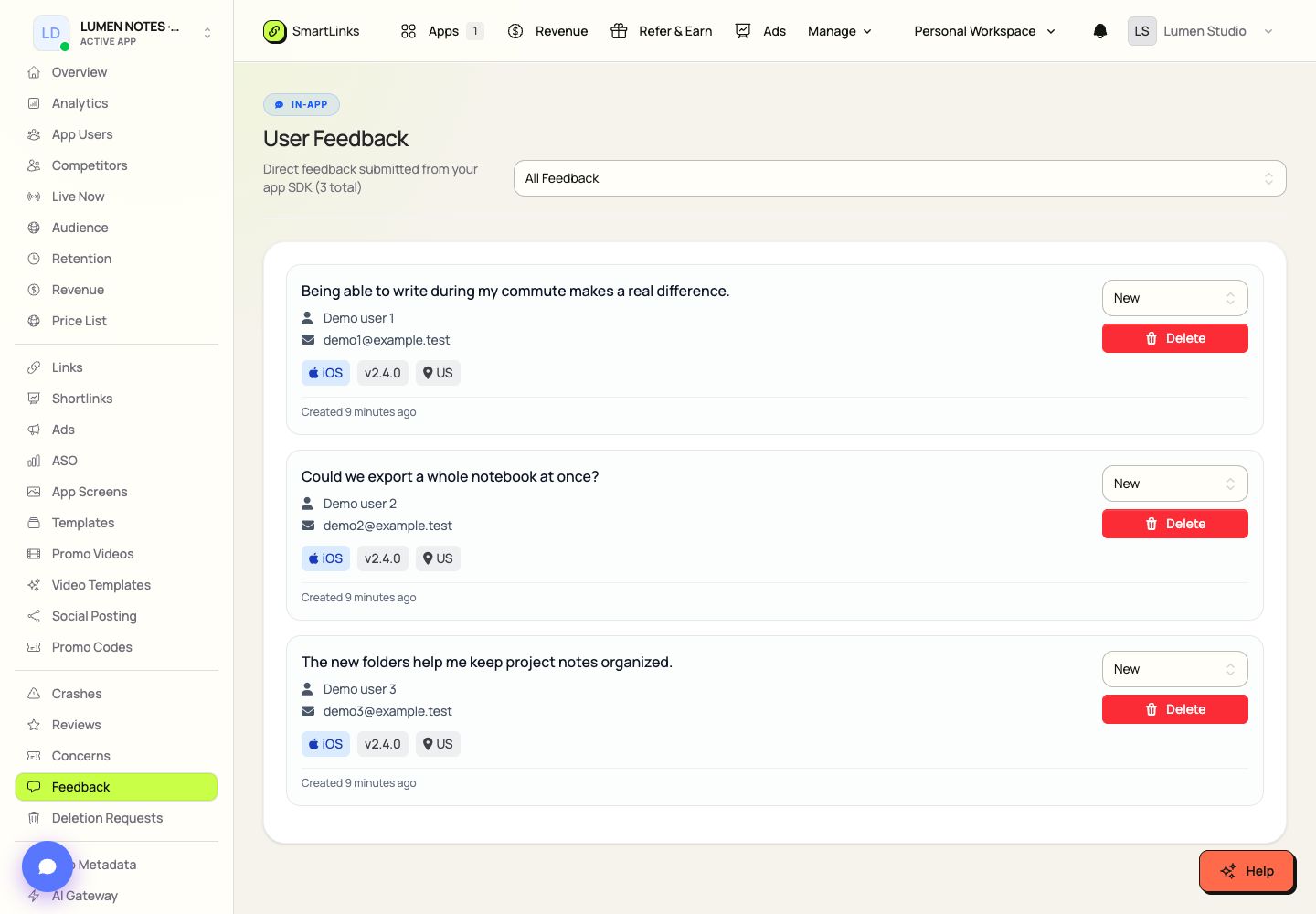1316x914 pixels.
Task: Click the Apps grid icon in top bar
Action: [409, 31]
